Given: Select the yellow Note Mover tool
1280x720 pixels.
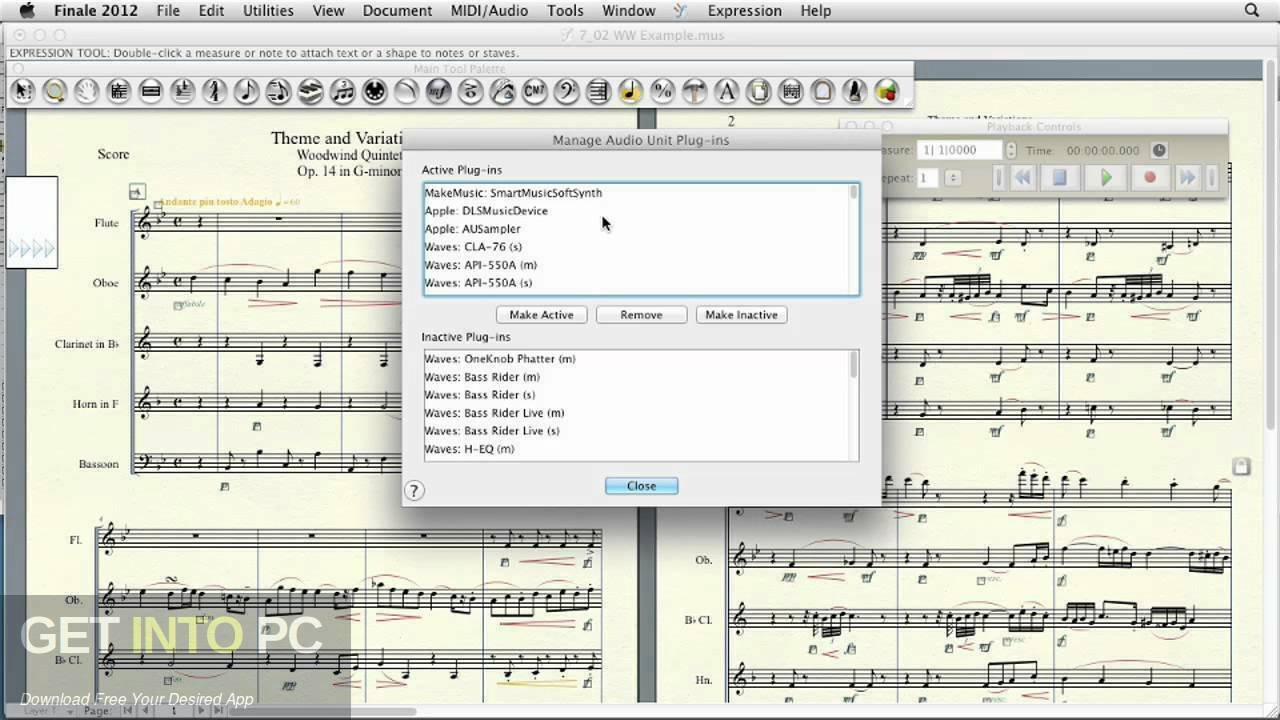Looking at the screenshot, I should pos(630,91).
